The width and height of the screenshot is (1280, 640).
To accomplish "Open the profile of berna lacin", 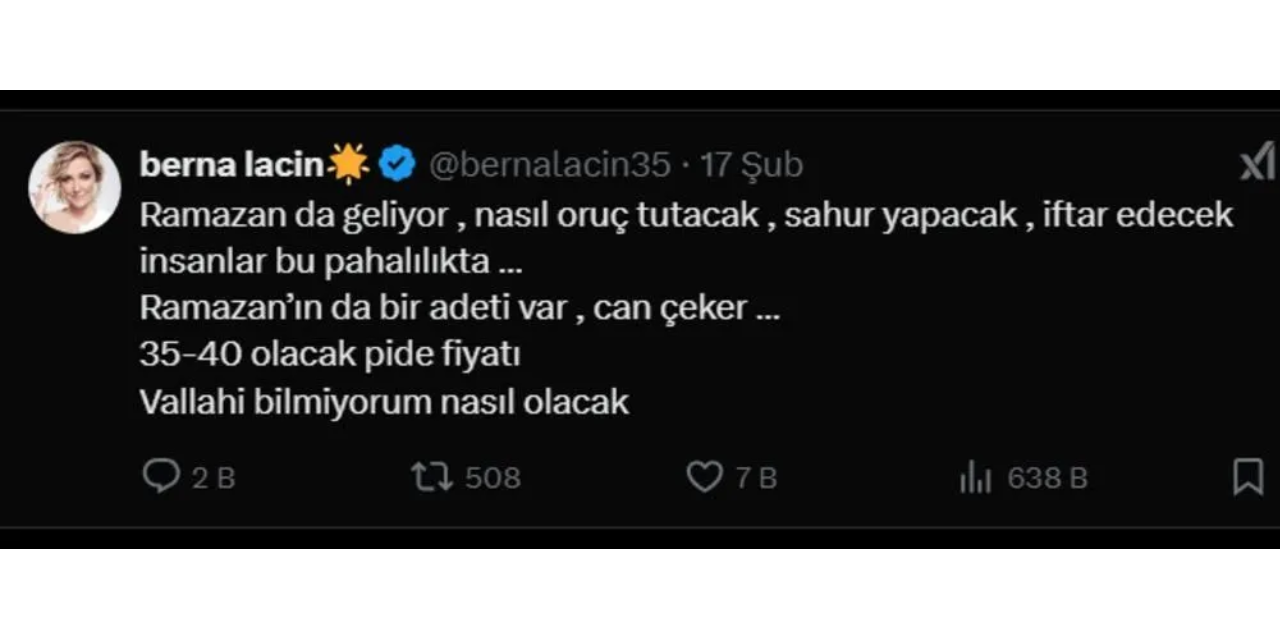I will tap(240, 163).
